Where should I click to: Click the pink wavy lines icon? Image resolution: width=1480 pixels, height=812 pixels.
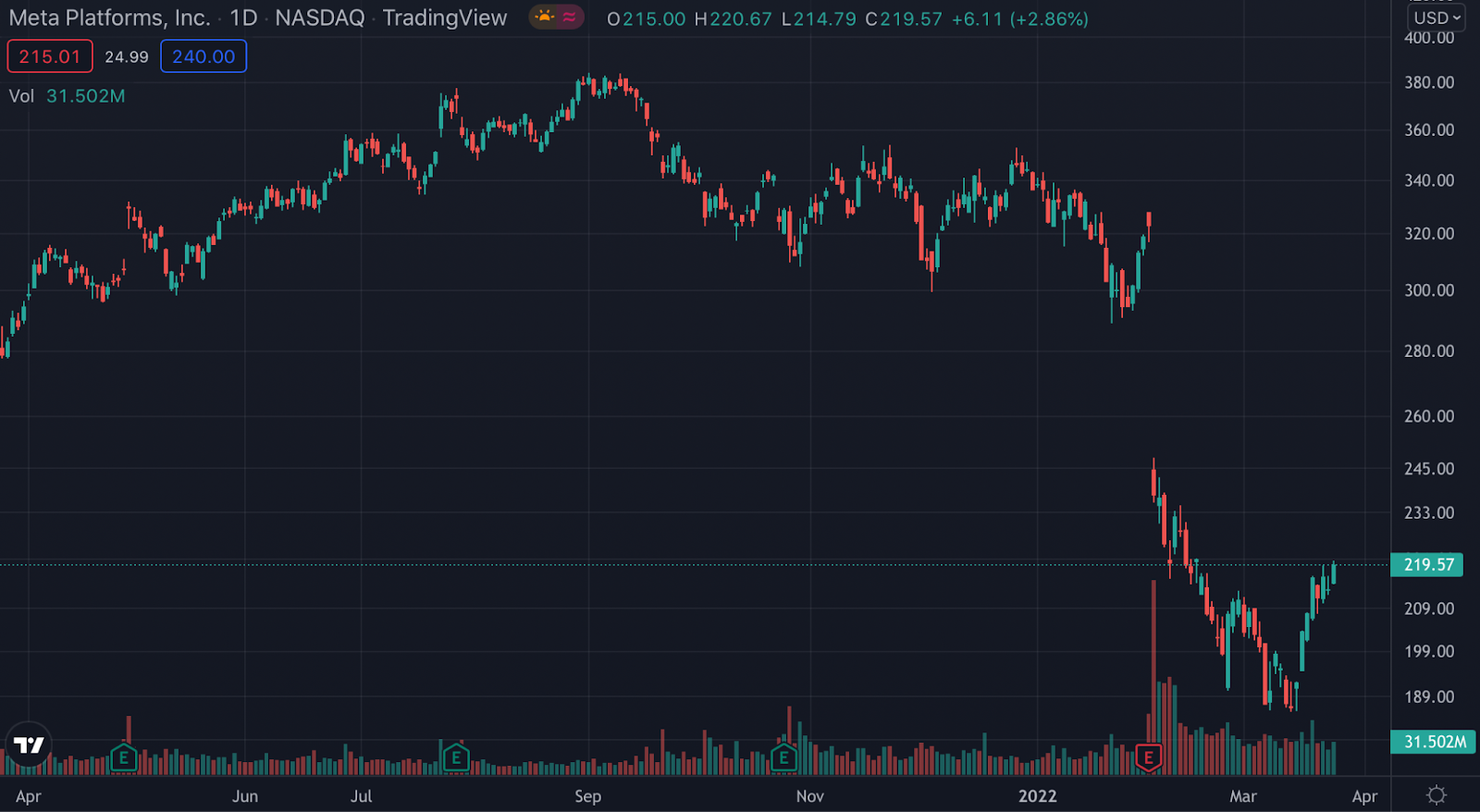click(x=569, y=18)
